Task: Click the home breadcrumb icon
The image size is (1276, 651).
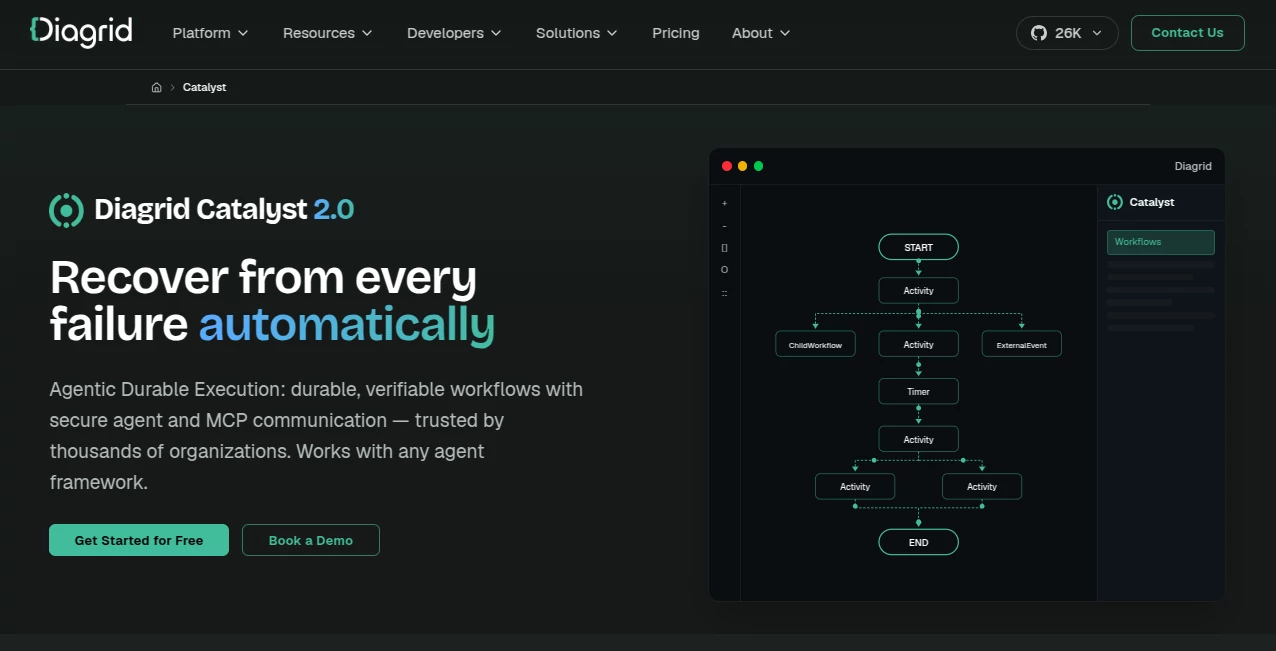Action: pyautogui.click(x=156, y=88)
